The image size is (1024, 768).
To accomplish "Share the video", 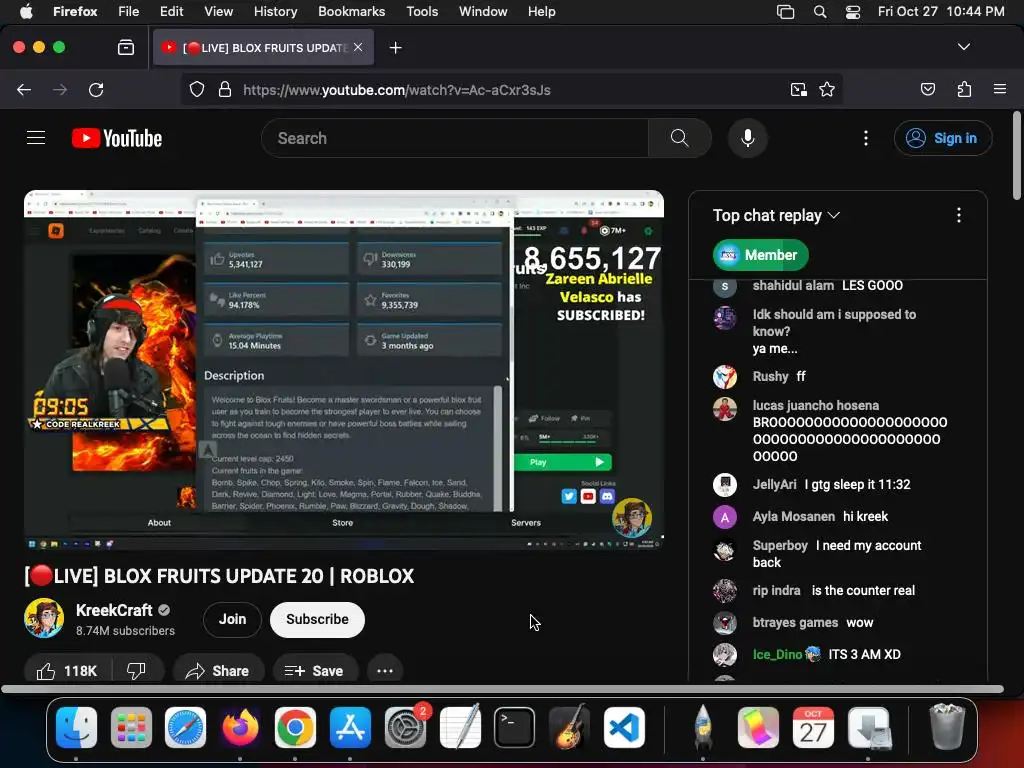I will pos(218,671).
